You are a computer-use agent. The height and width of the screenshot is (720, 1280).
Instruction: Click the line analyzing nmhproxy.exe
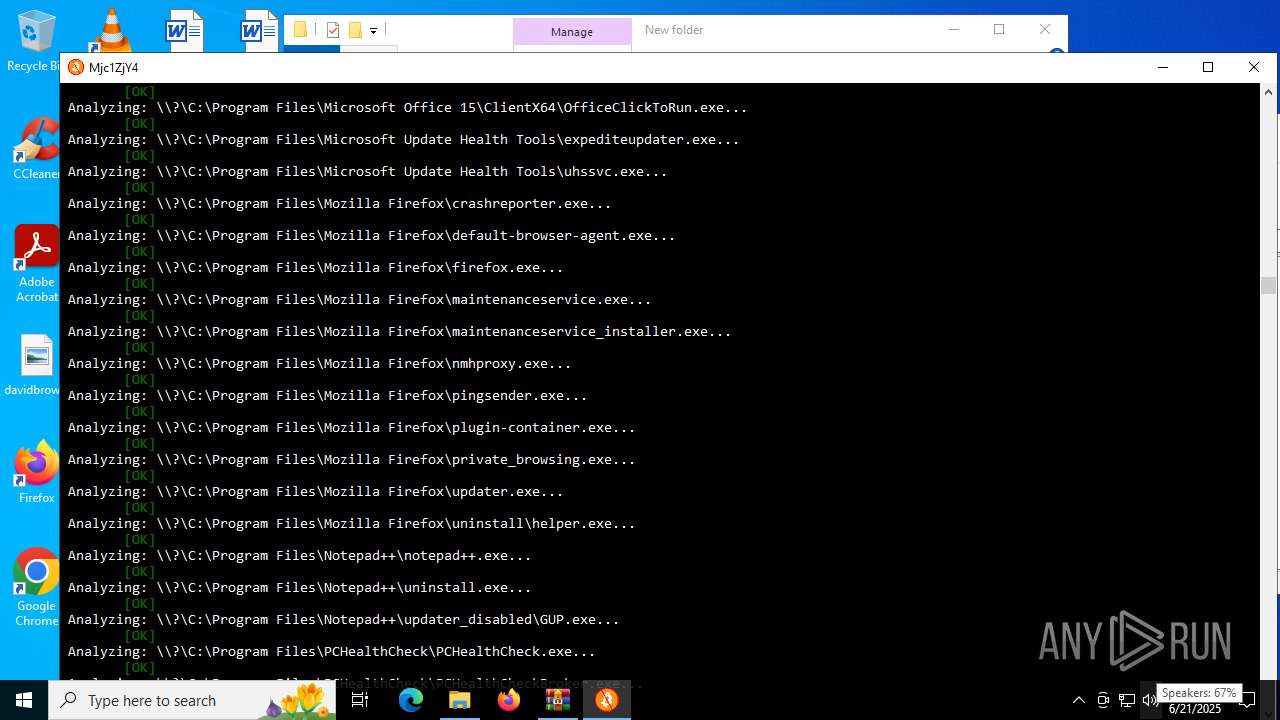pos(319,363)
